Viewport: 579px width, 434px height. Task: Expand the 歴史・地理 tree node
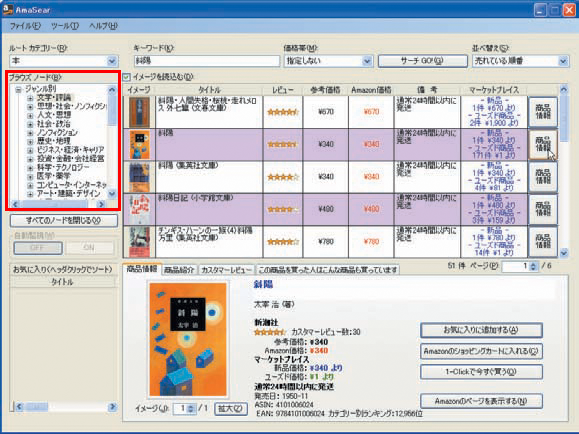(30, 141)
